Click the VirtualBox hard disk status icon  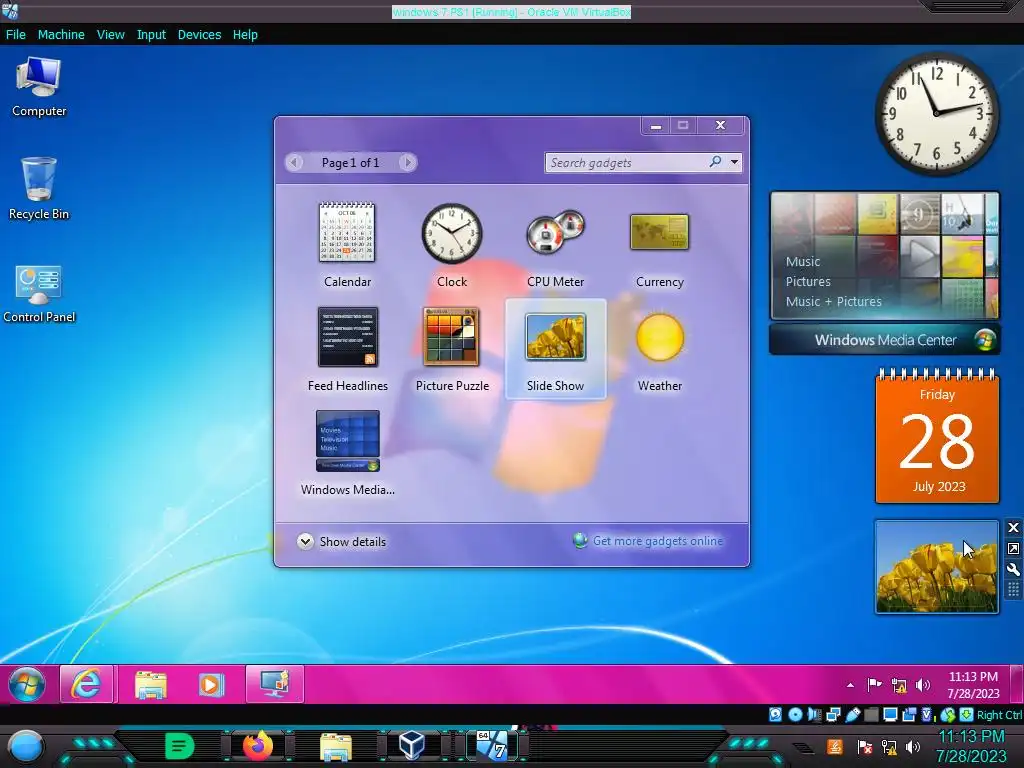775,714
